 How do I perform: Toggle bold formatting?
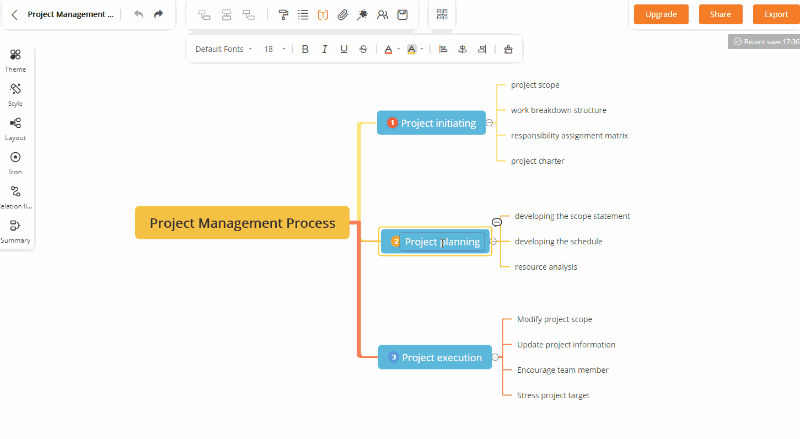click(x=305, y=49)
